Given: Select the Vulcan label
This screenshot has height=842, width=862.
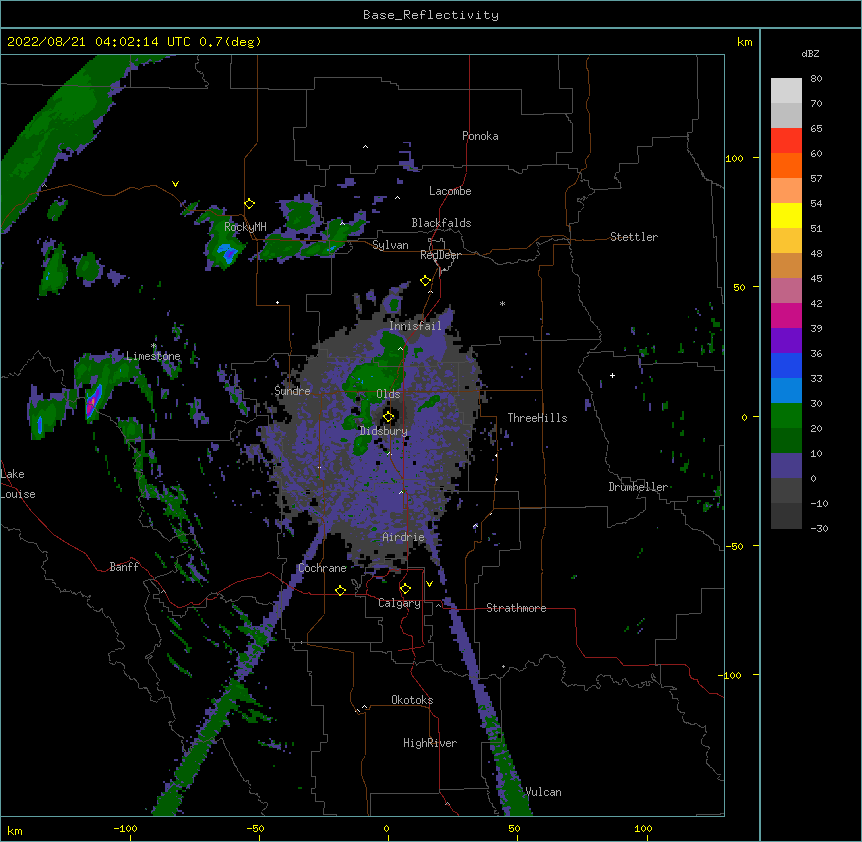Looking at the screenshot, I should click(x=543, y=792).
